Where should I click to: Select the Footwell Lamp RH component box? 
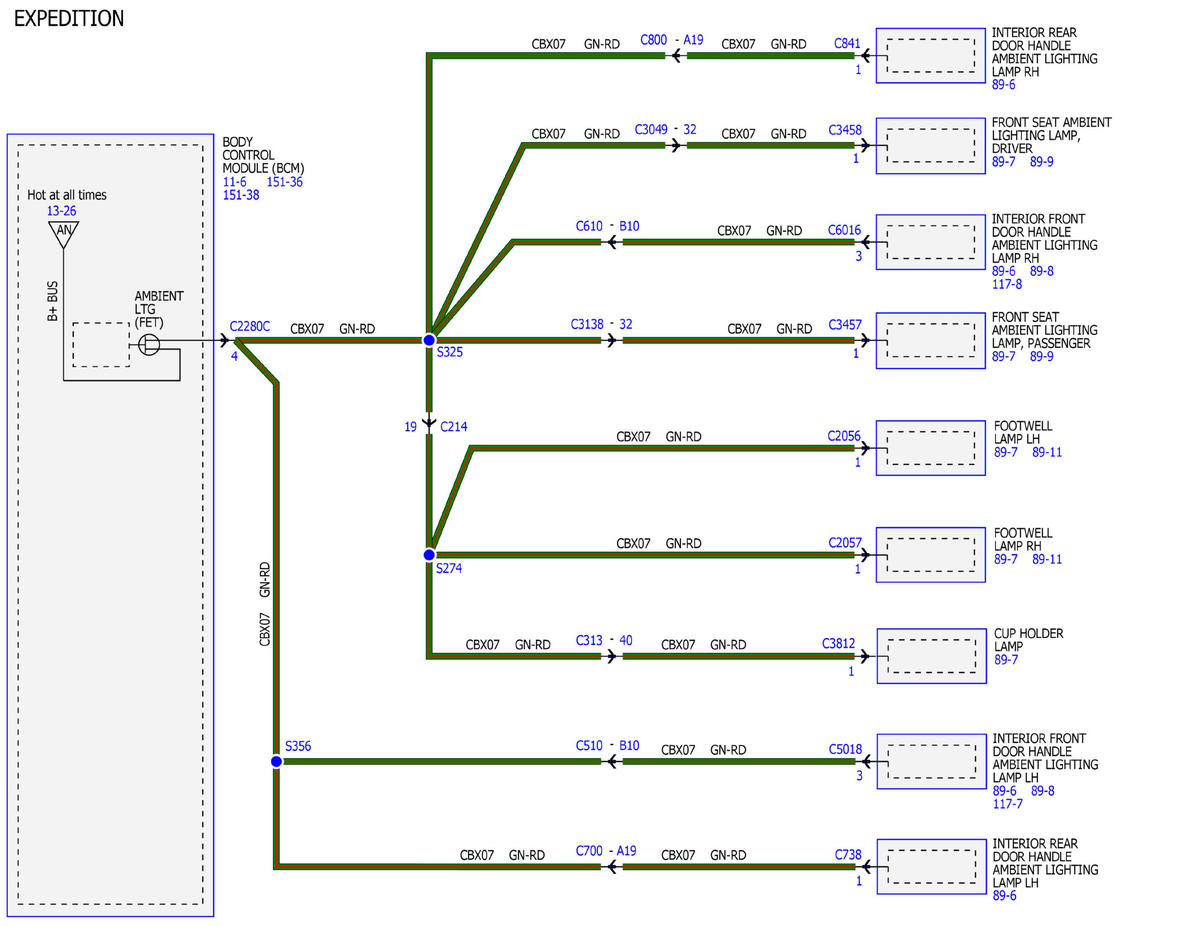(931, 555)
